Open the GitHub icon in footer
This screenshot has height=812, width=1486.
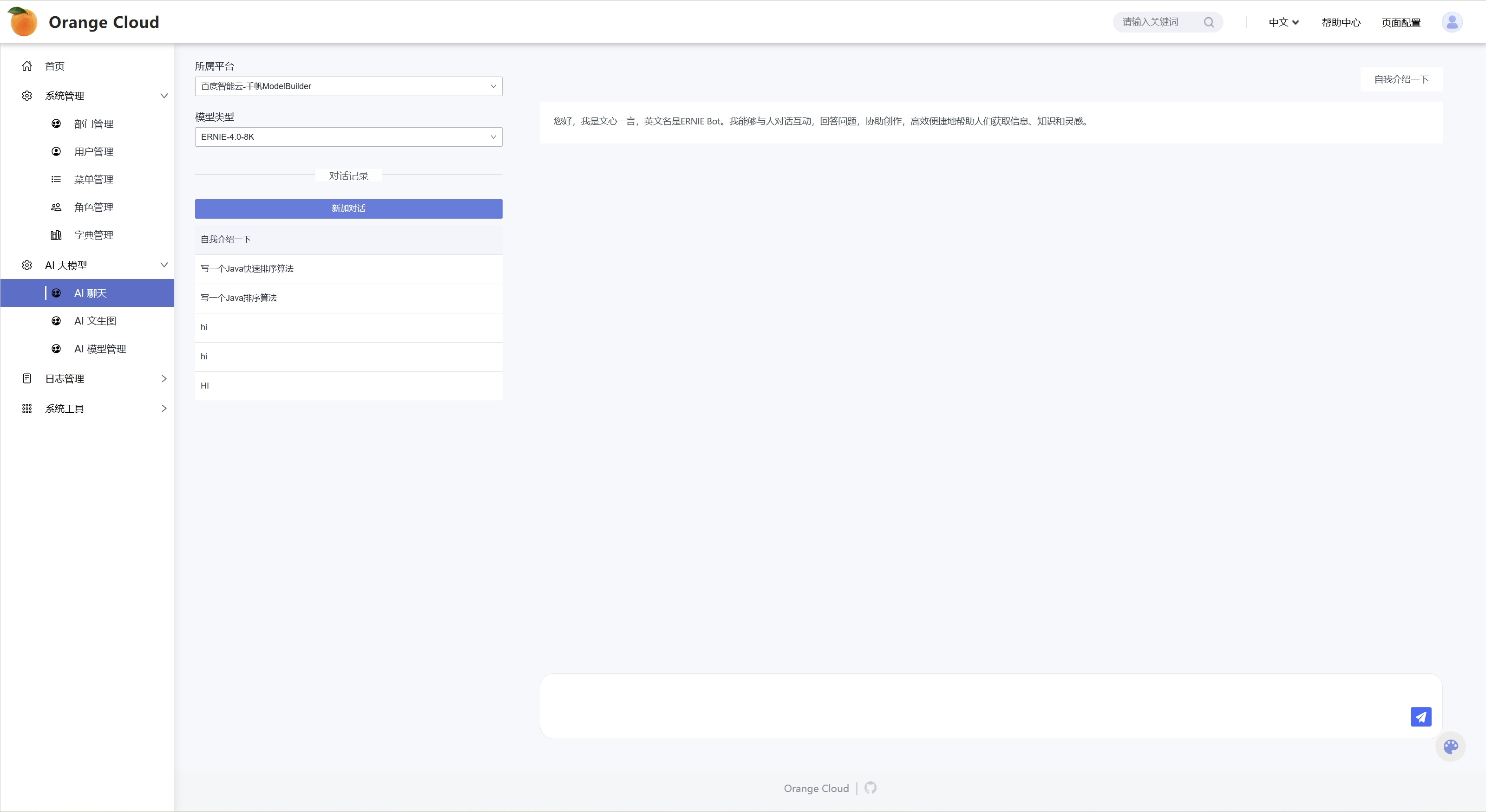[871, 788]
